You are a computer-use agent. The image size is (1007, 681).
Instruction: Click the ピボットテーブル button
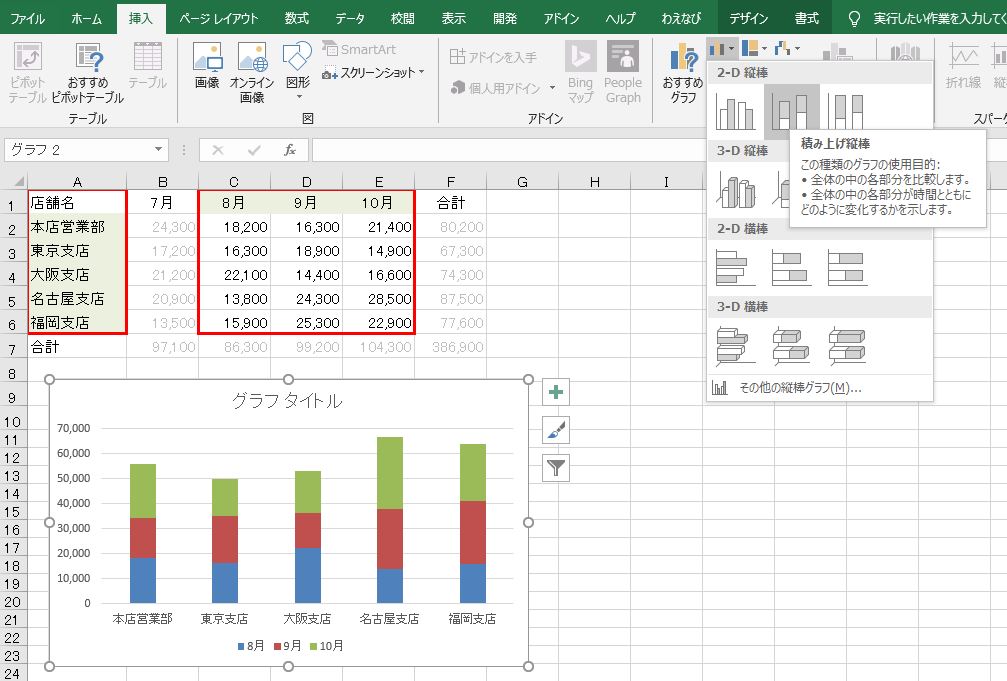[x=27, y=73]
